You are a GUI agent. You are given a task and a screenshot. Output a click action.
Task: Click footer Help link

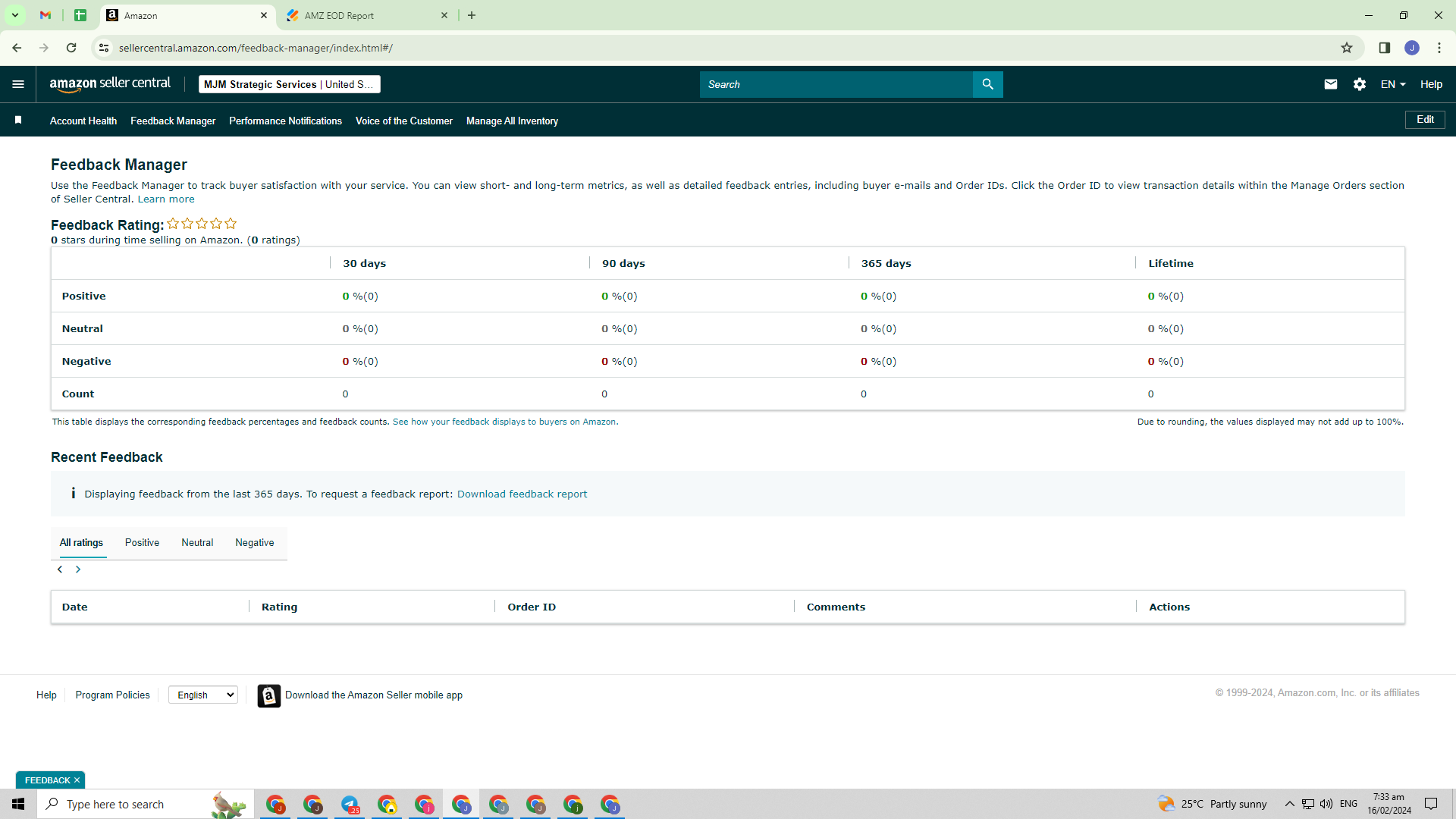(x=46, y=695)
